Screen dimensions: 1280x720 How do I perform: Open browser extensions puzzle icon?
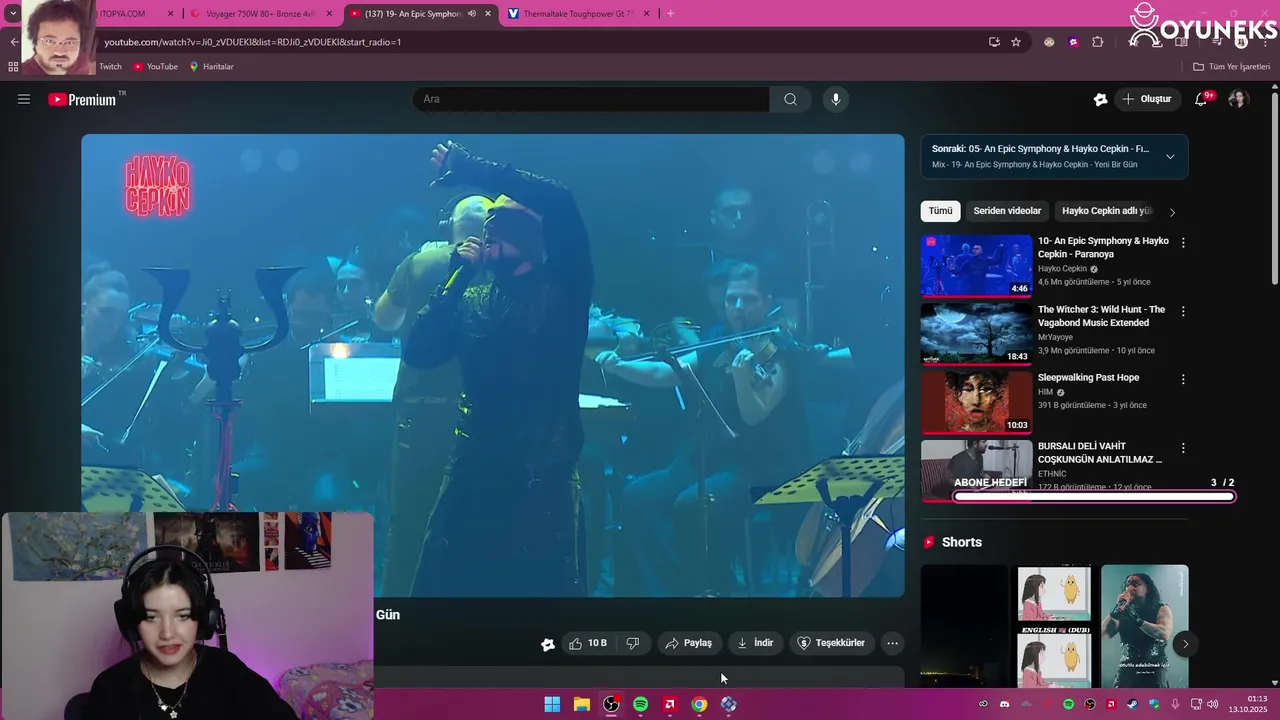coord(1098,42)
